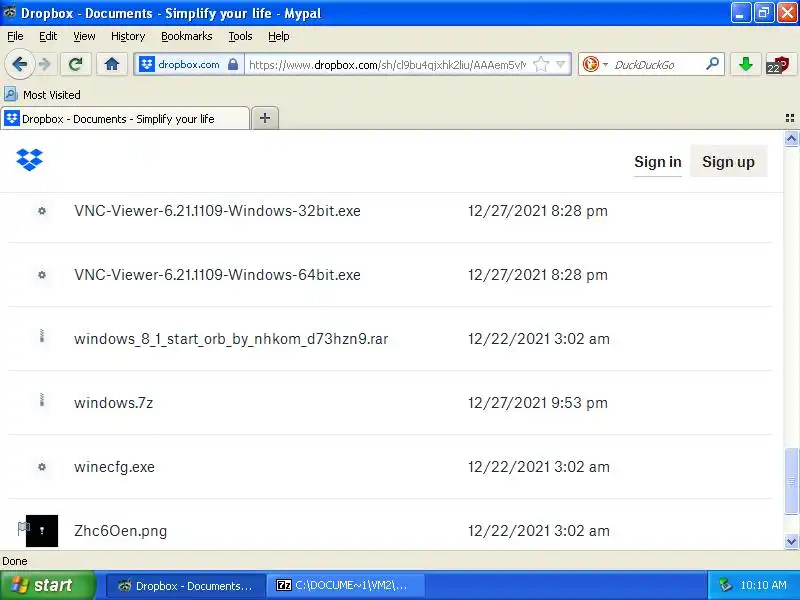This screenshot has width=800, height=600.
Task: Open the windows.7z file
Action: tap(113, 403)
